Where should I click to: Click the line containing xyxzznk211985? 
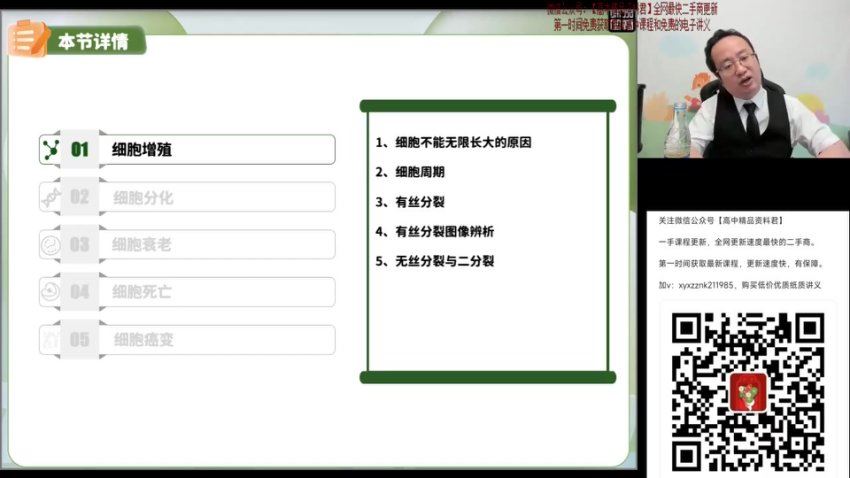(739, 285)
